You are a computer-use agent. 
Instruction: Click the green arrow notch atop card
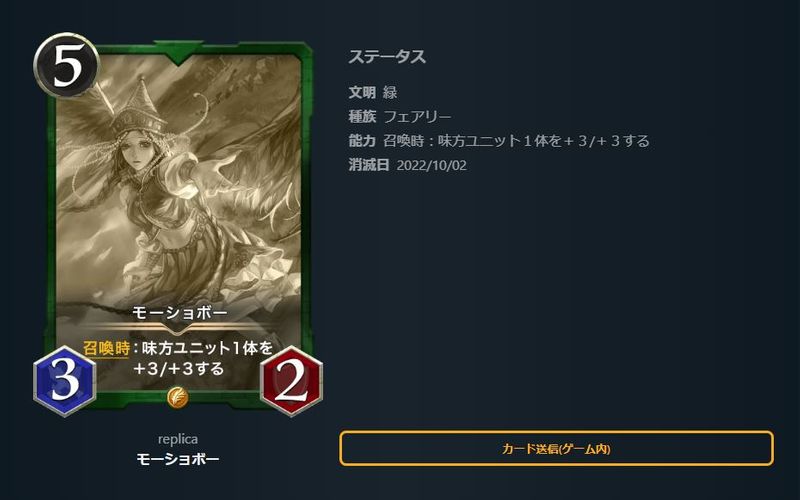[178, 52]
